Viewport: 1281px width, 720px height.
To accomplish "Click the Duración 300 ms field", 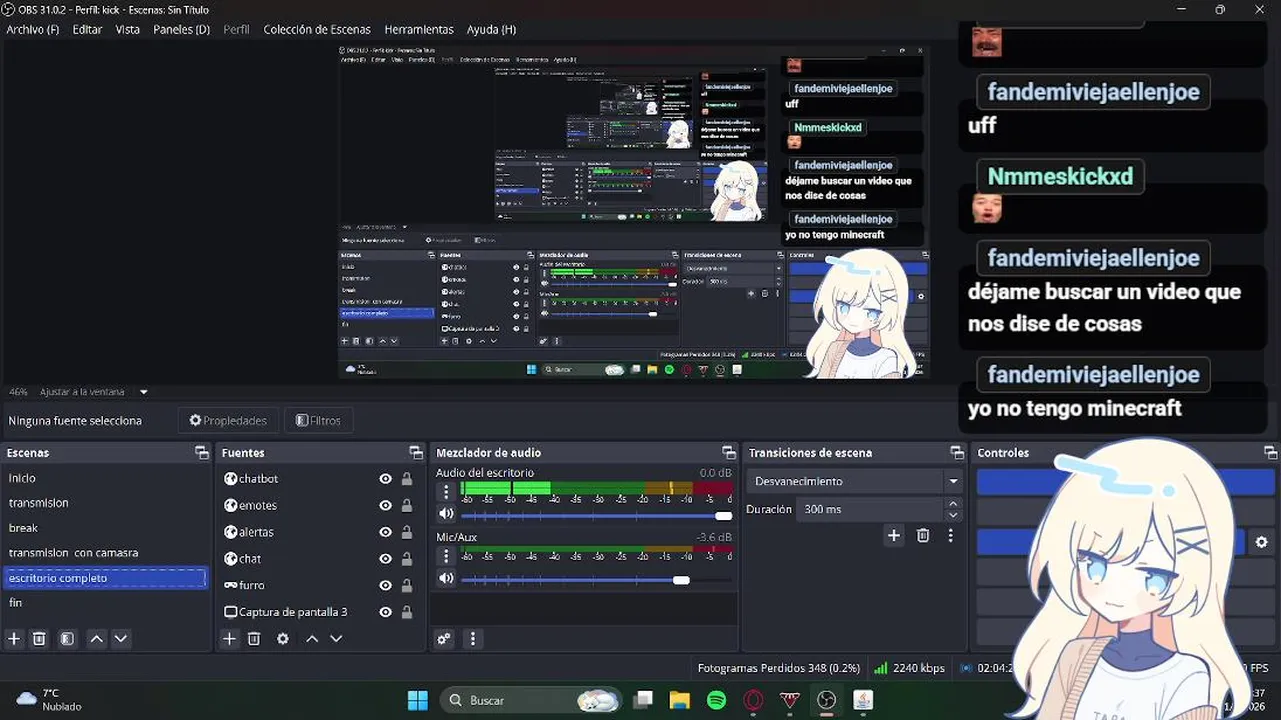I will pyautogui.click(x=870, y=509).
